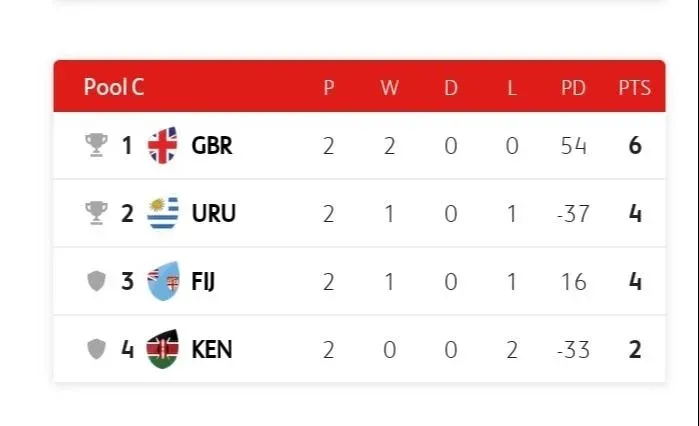Open the URU team link
The image size is (699, 426).
click(x=213, y=213)
